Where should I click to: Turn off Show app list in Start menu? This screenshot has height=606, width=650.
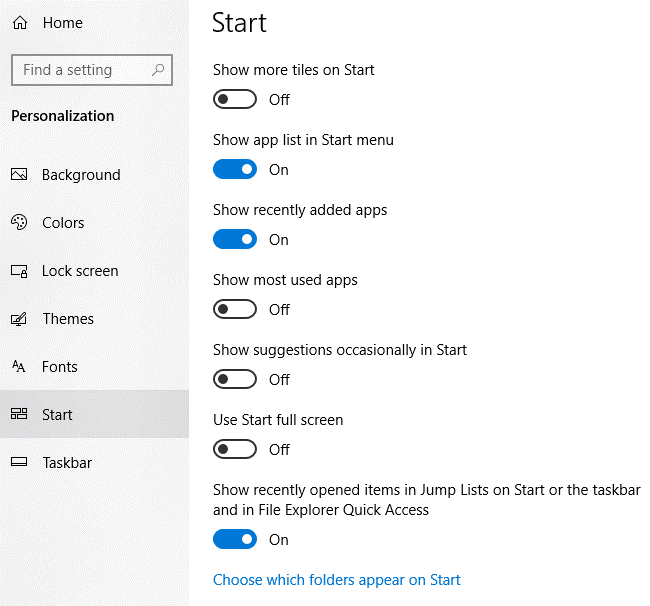tap(235, 170)
